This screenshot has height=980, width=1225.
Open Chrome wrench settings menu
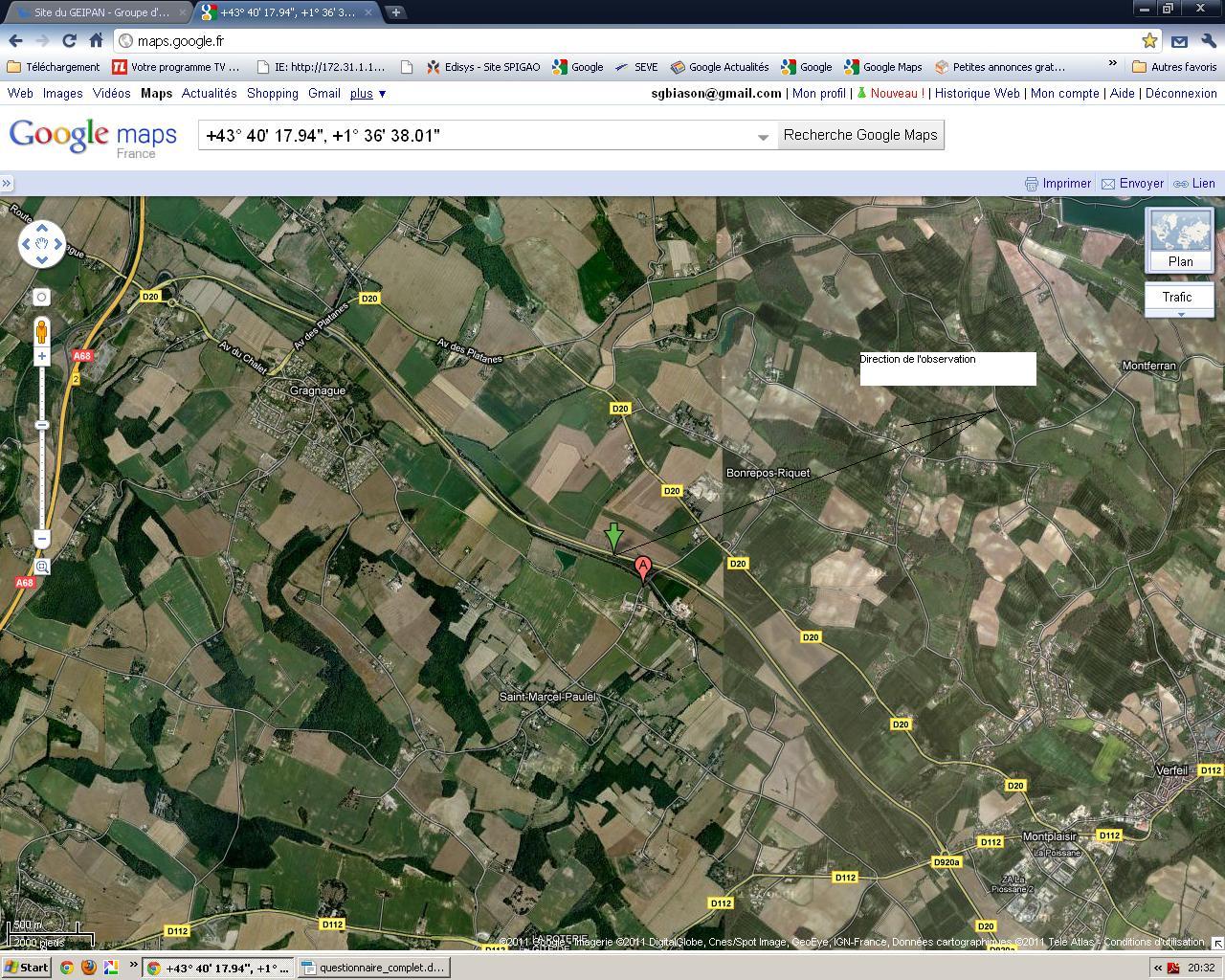(1207, 40)
